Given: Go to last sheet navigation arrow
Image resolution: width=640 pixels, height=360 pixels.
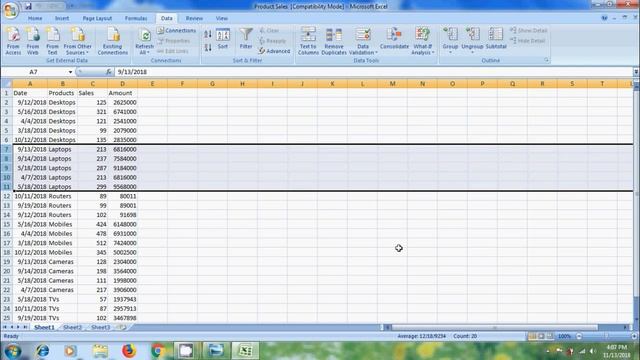Looking at the screenshot, I should click(25, 327).
